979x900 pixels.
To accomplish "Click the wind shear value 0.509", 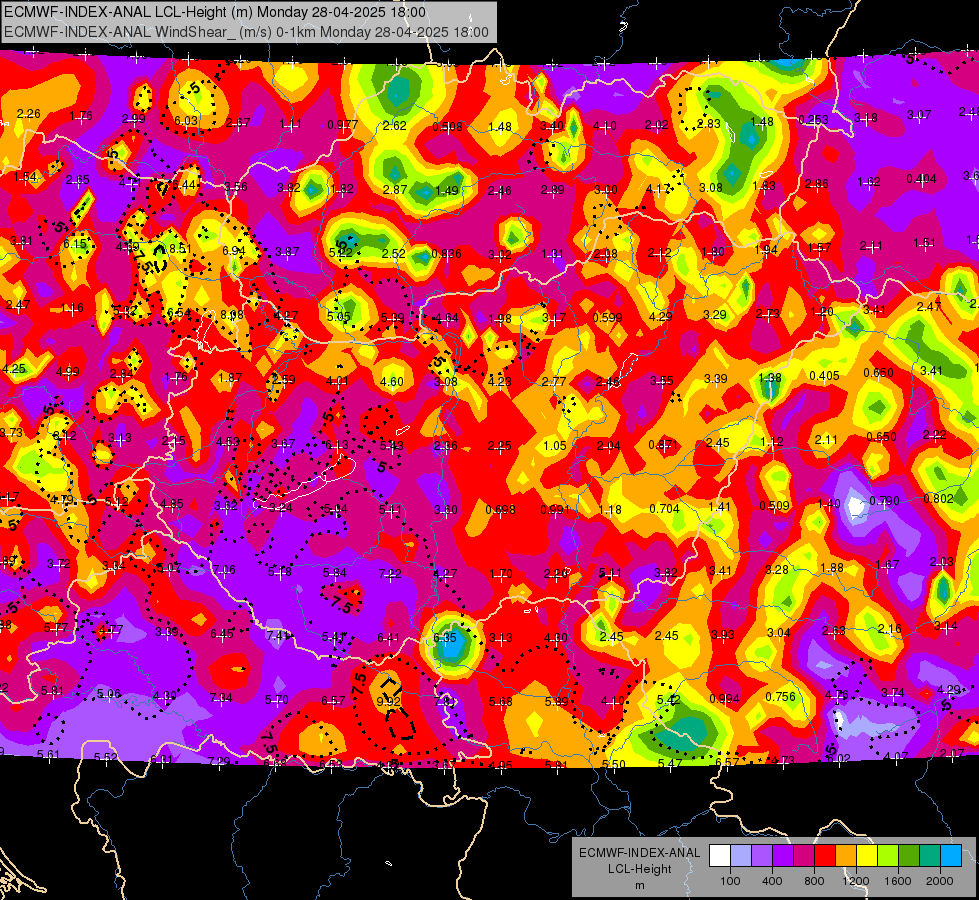I will tap(774, 505).
